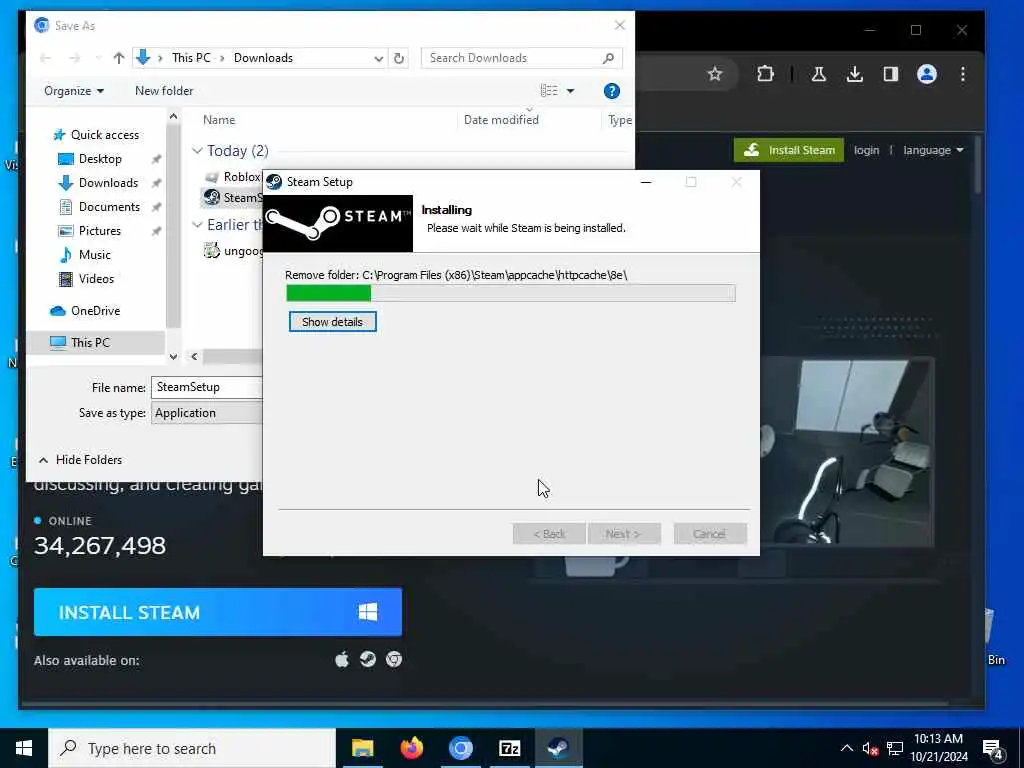Screen dimensions: 1024x768
Task: Open Firefox from the taskbar
Action: (411, 748)
